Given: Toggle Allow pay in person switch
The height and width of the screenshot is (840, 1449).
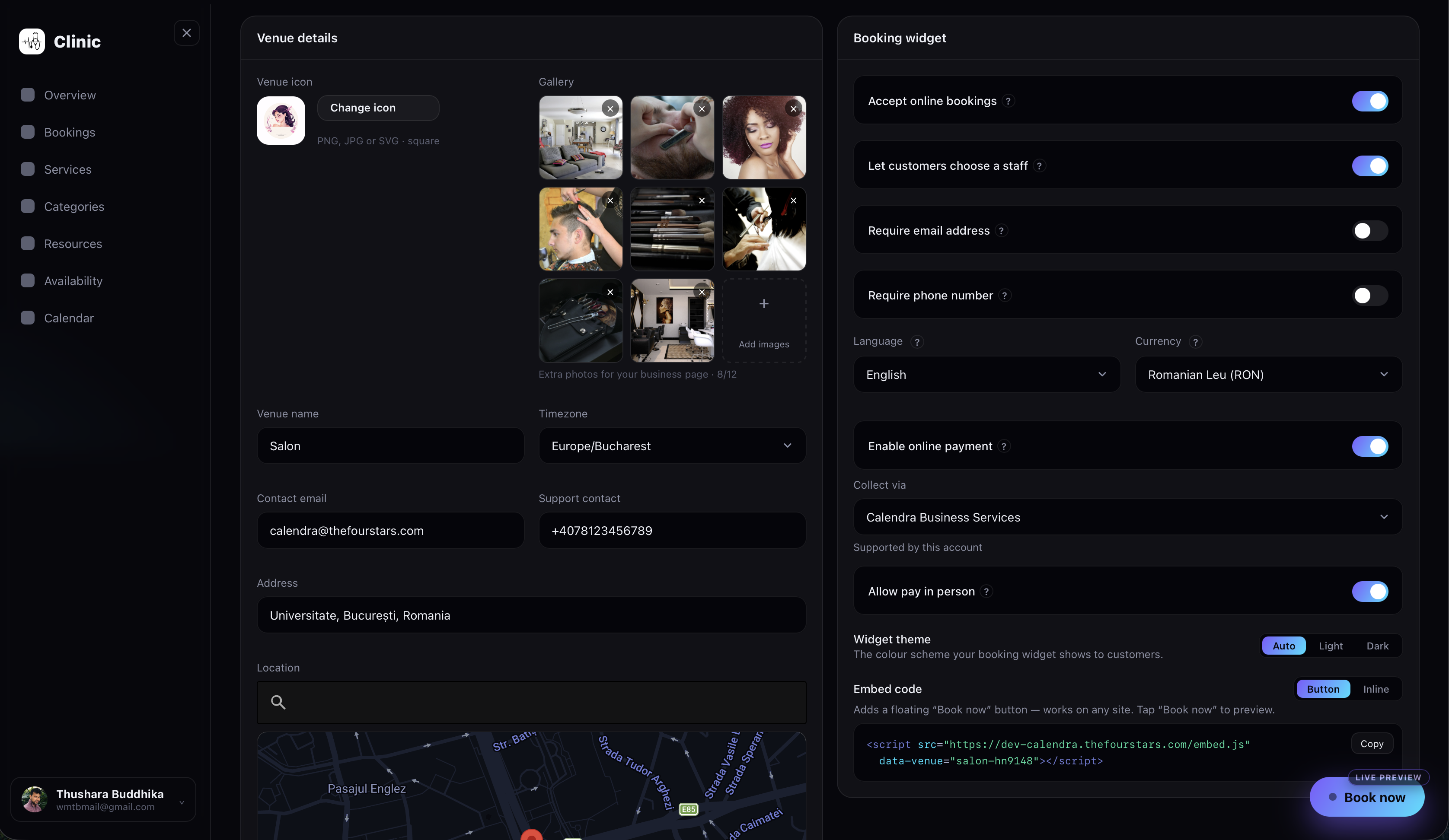Looking at the screenshot, I should (x=1369, y=592).
